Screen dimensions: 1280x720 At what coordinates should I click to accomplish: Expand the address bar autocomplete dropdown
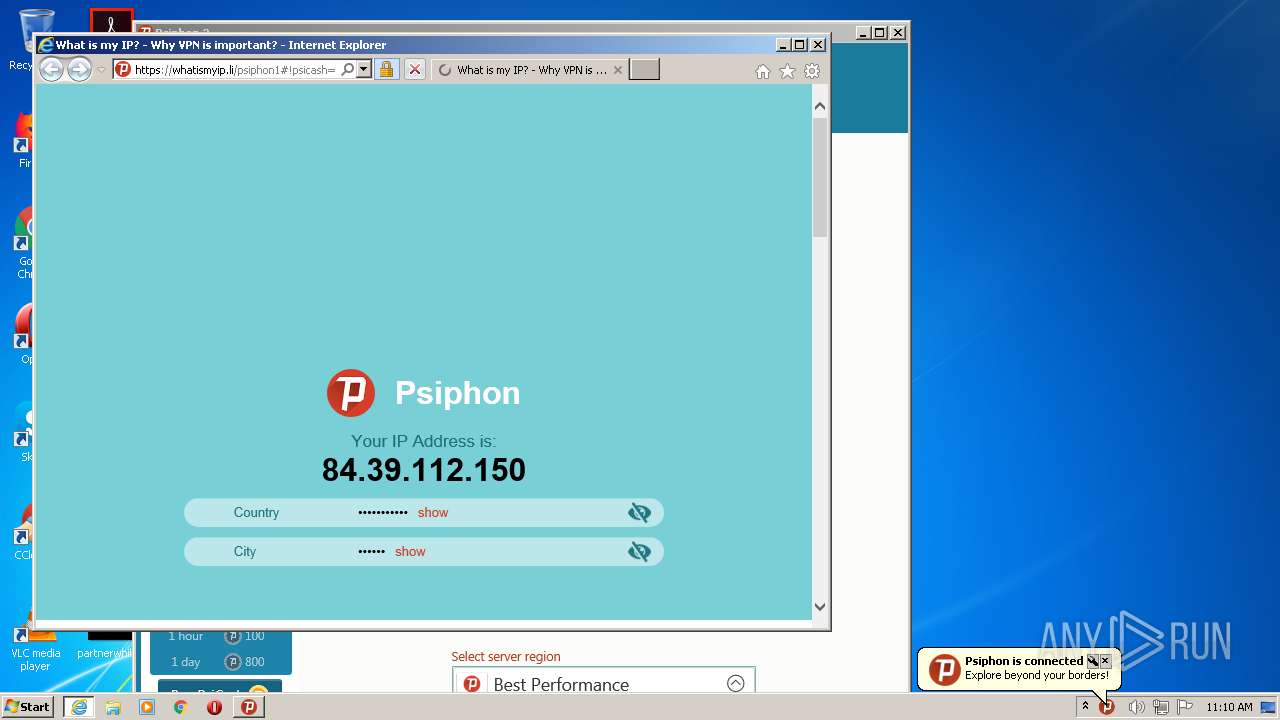364,70
